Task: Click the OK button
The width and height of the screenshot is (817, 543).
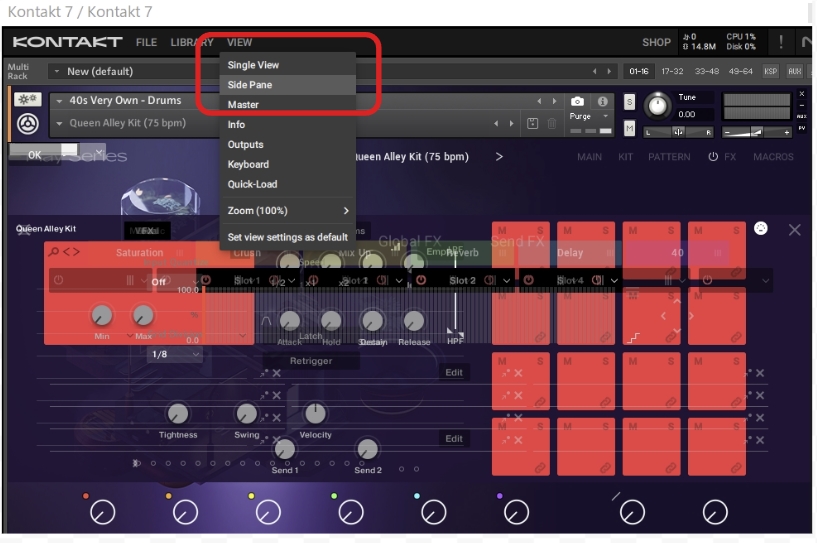Action: click(x=34, y=155)
